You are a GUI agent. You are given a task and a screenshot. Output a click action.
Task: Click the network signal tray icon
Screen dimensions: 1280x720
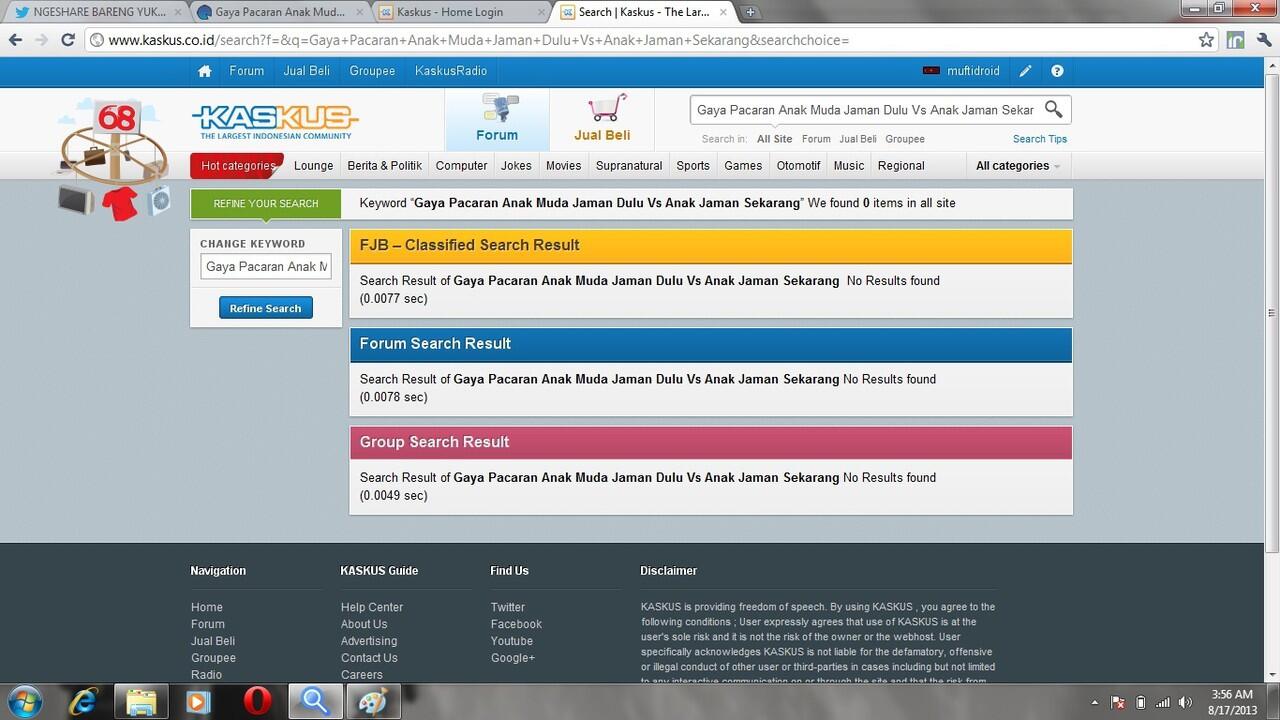(1162, 702)
